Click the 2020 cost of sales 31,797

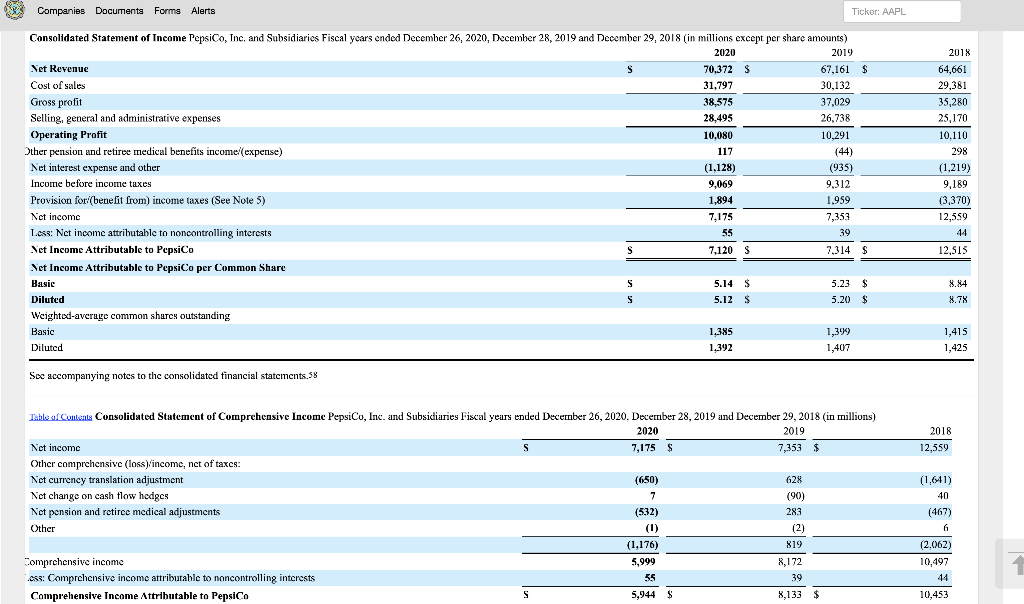pyautogui.click(x=718, y=86)
